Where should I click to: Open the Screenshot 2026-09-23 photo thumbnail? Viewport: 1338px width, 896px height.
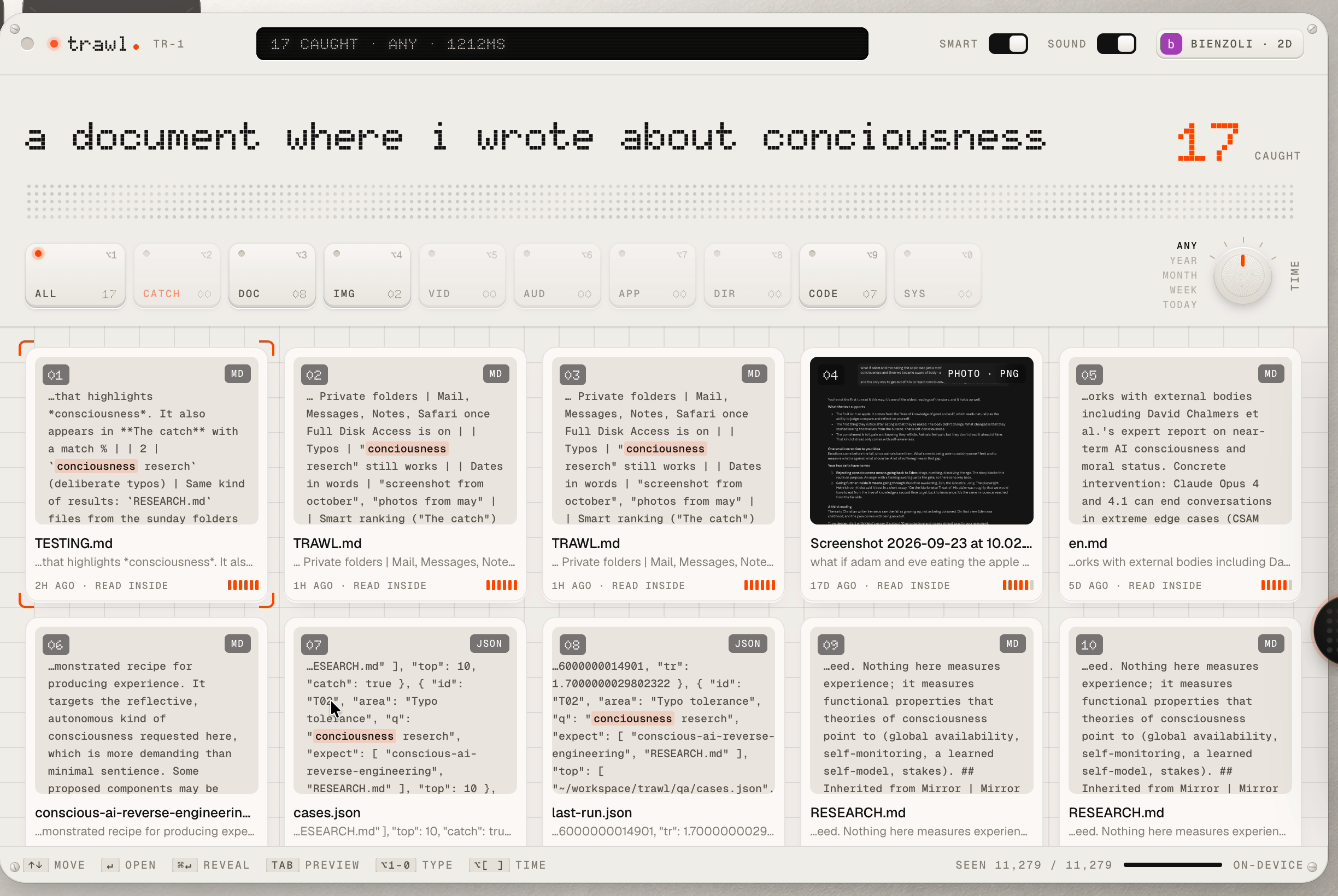click(922, 440)
